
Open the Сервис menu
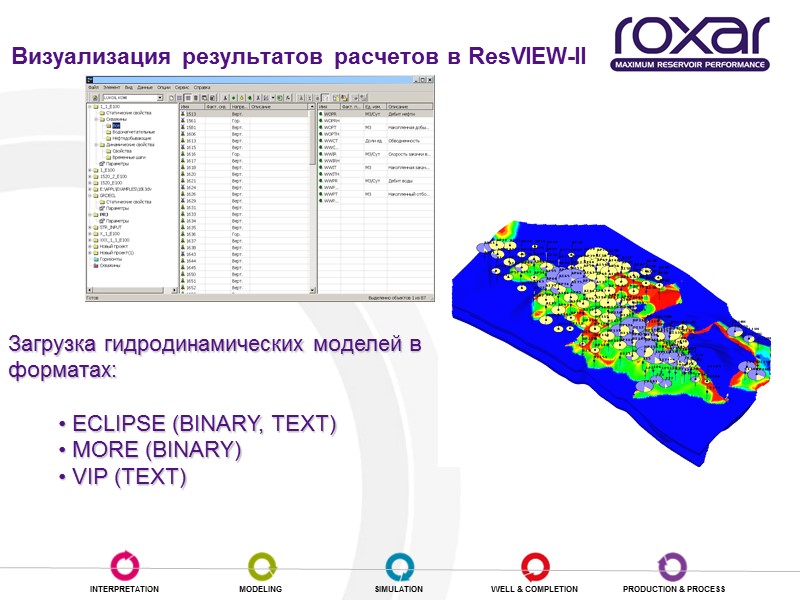click(181, 87)
